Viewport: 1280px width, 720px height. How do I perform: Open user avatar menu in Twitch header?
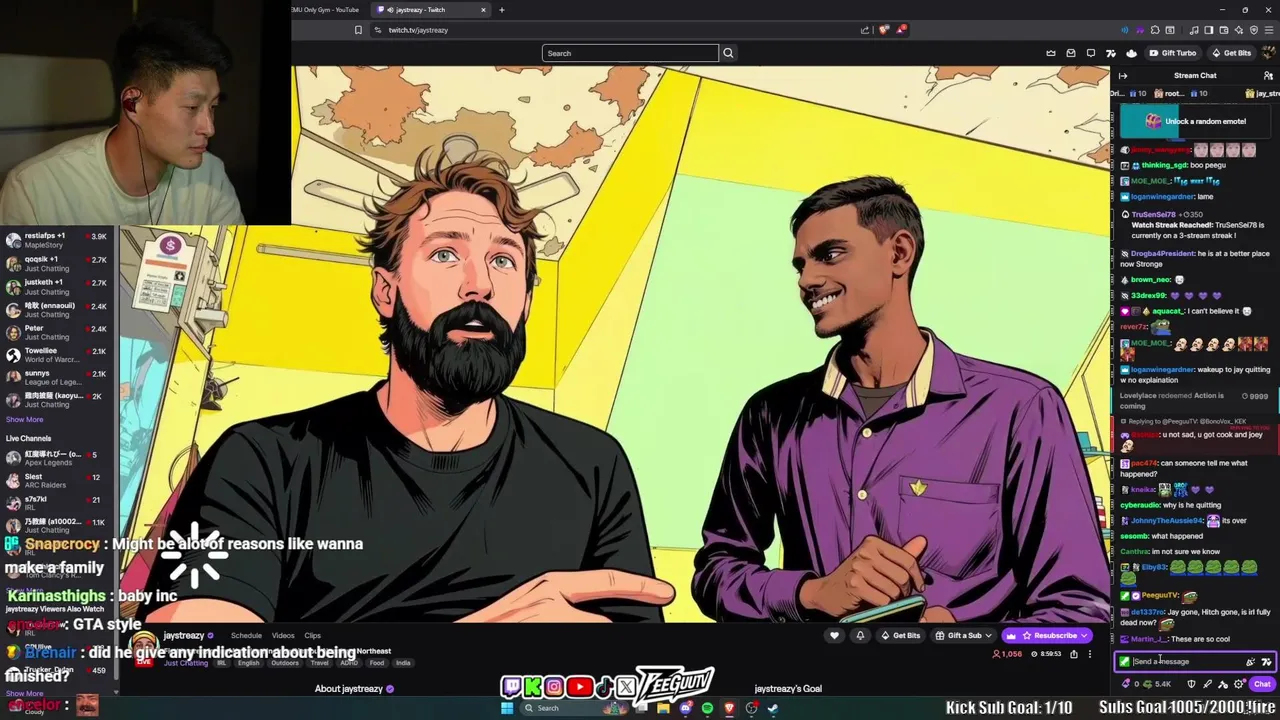click(1268, 53)
